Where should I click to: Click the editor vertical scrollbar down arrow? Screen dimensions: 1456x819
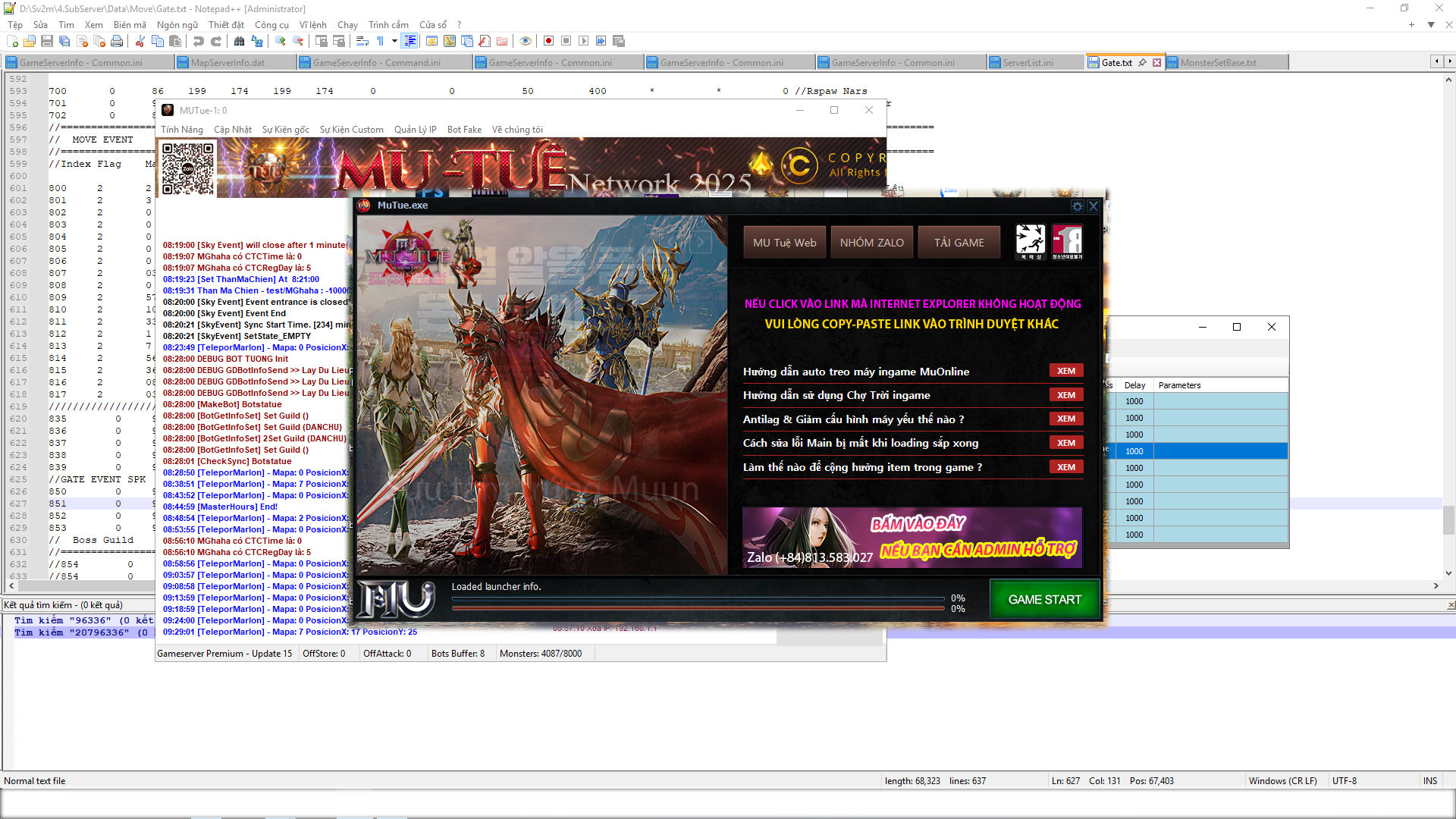point(1449,573)
